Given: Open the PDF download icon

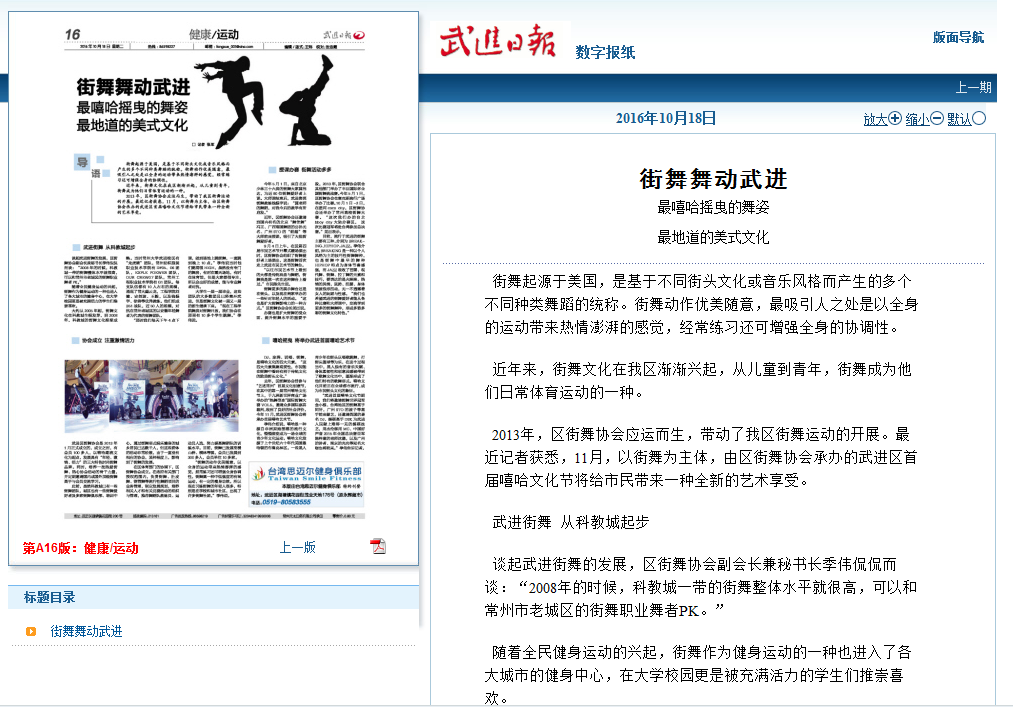Looking at the screenshot, I should click(378, 546).
